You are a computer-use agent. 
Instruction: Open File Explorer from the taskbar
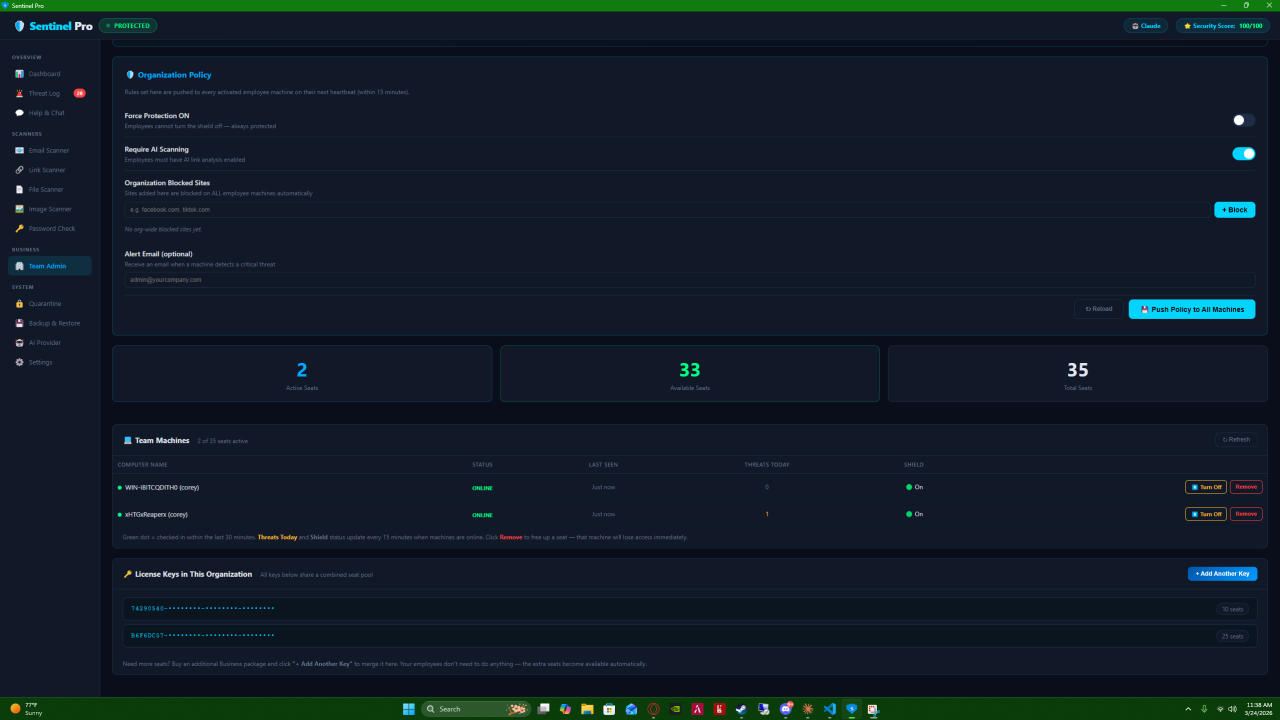[x=587, y=709]
